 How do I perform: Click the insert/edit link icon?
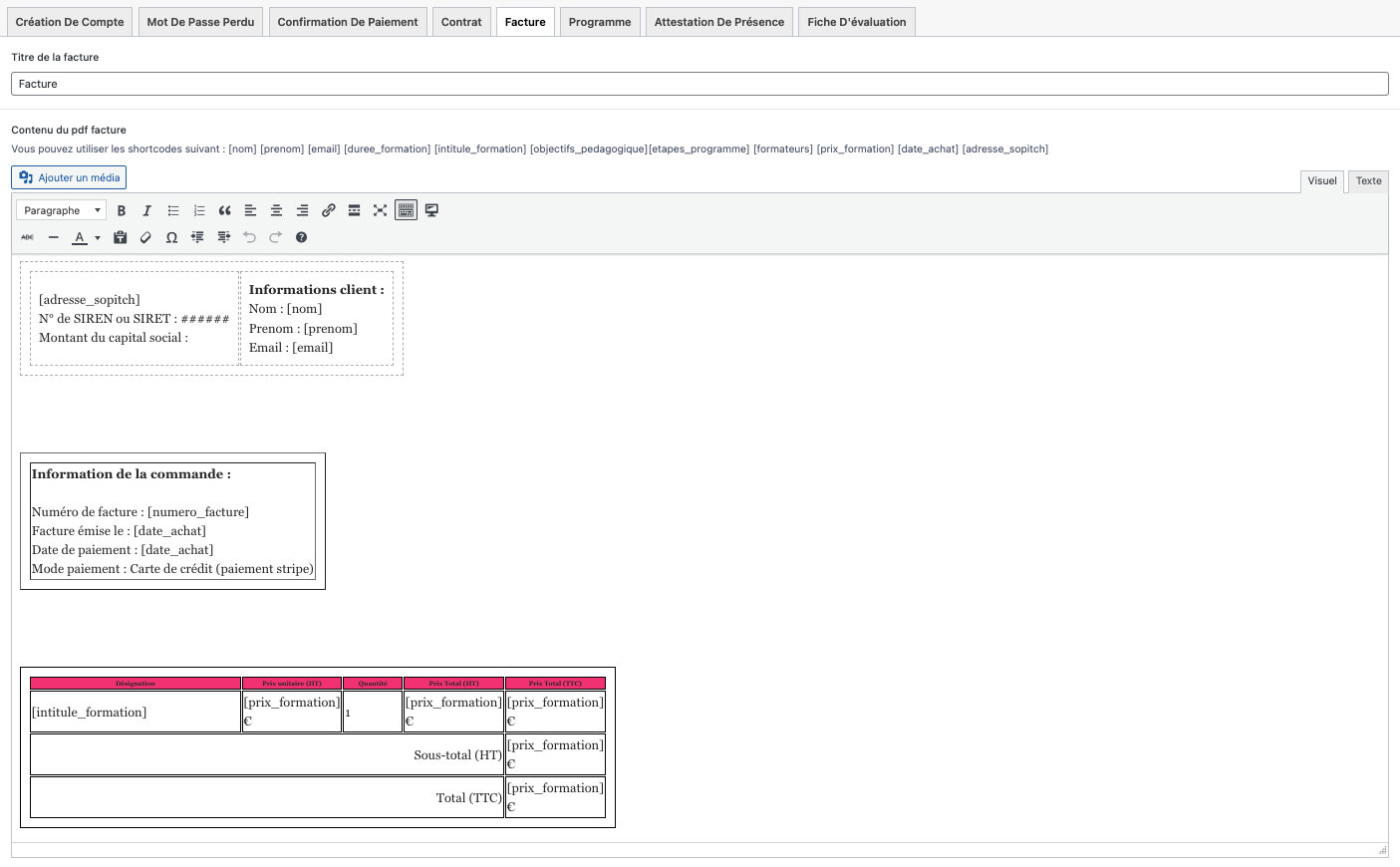[328, 210]
